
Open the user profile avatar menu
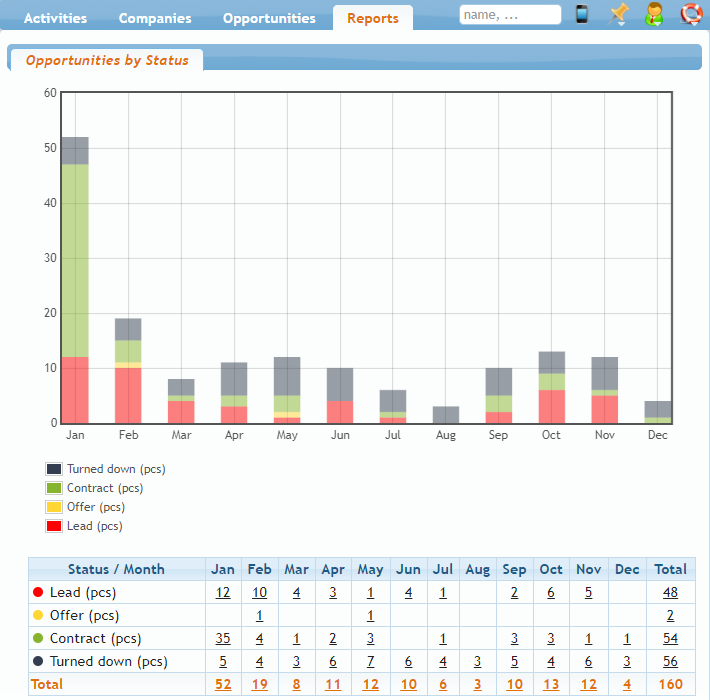click(x=654, y=15)
